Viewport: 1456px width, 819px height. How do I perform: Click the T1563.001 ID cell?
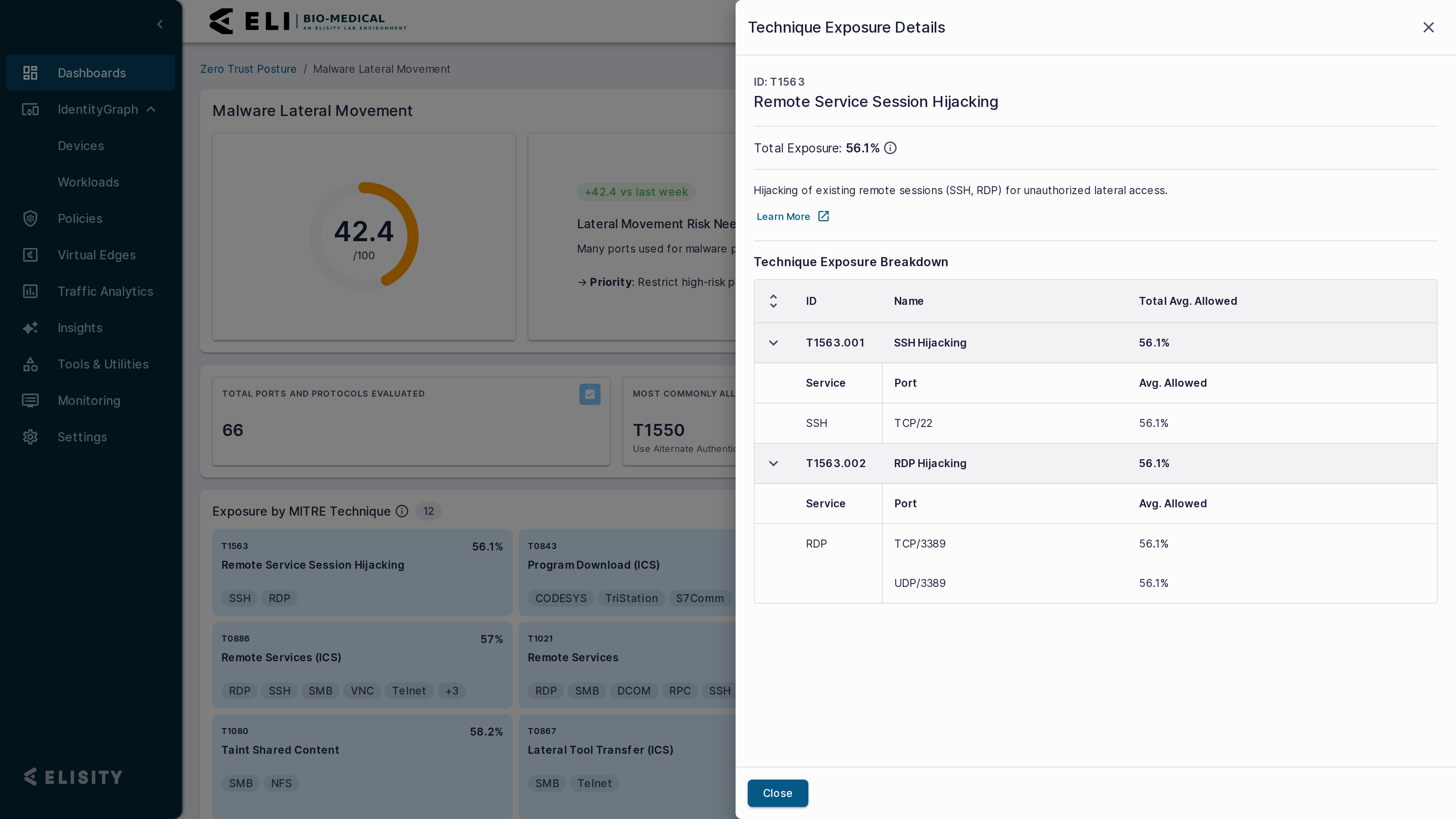(835, 343)
